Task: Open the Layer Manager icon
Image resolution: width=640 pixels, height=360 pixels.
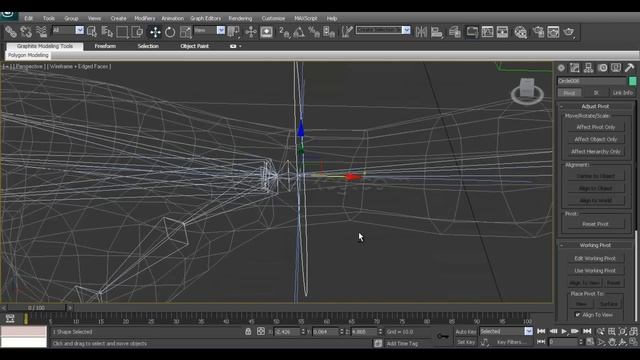Action: tap(454, 32)
